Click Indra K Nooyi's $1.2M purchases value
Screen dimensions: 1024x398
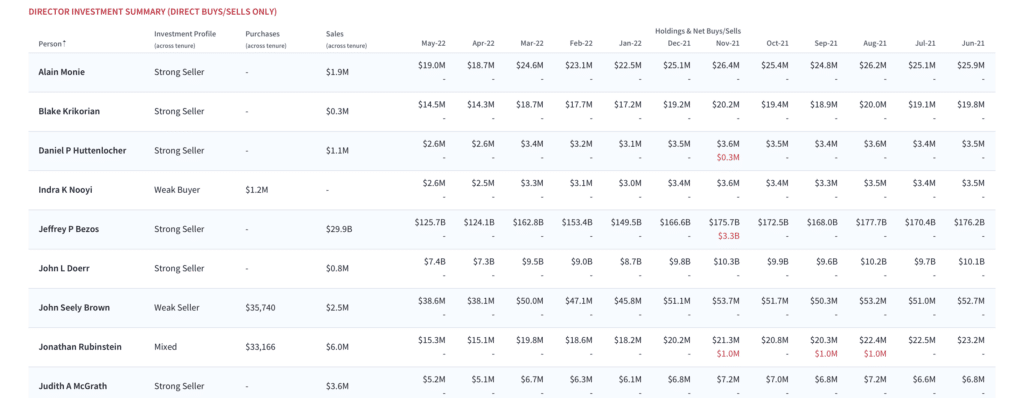[x=255, y=190]
